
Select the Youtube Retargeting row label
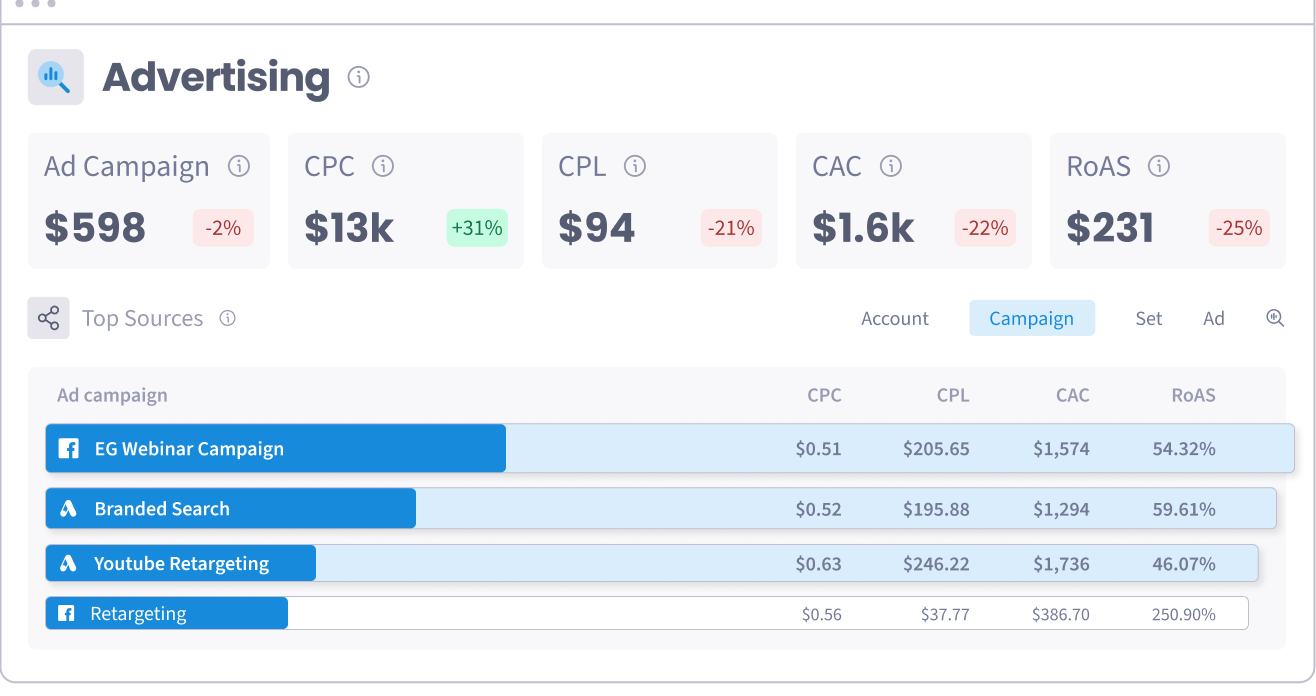click(181, 564)
